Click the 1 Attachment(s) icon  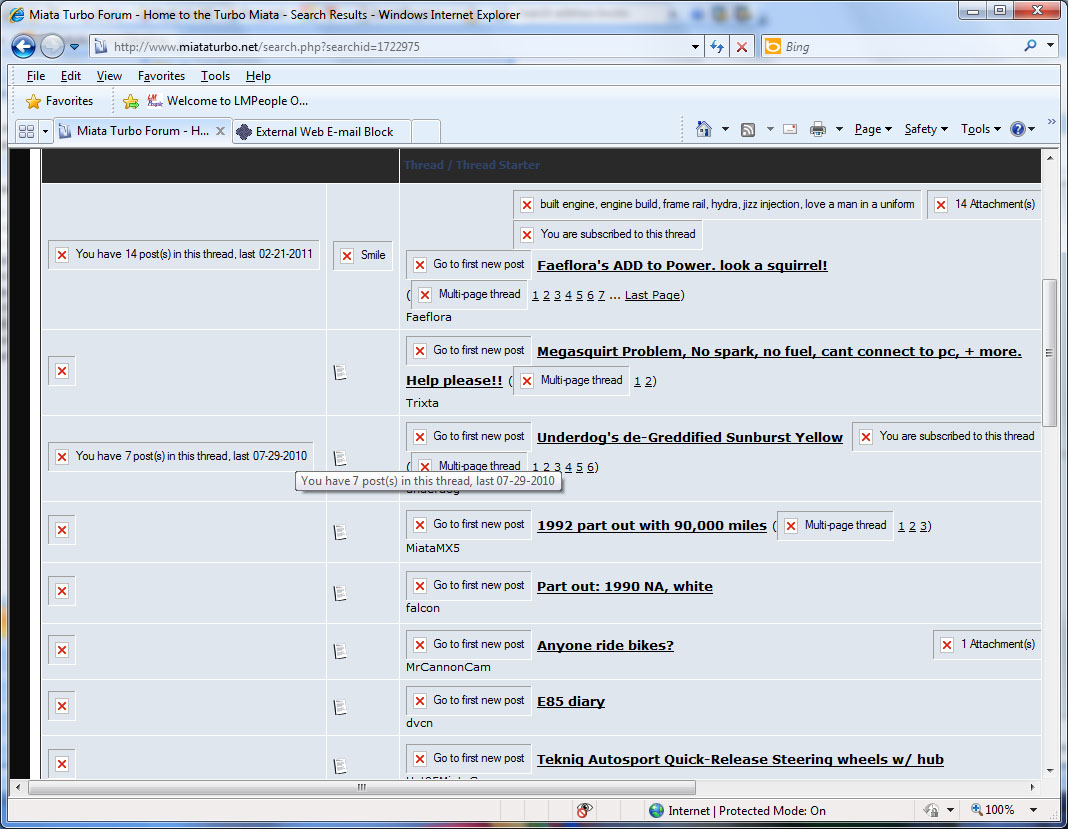pos(987,644)
